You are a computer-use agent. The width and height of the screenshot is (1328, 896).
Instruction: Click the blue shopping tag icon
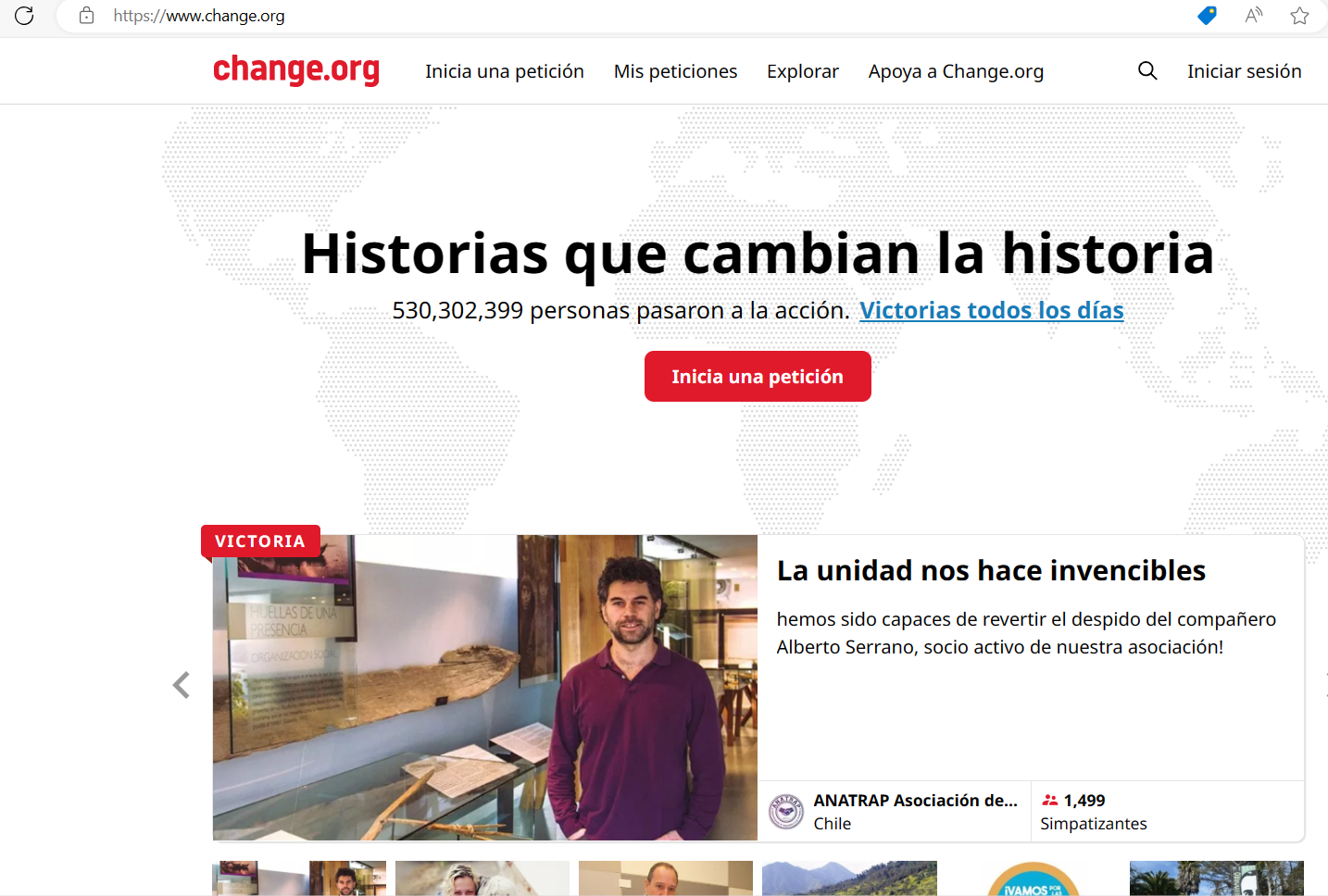point(1207,16)
